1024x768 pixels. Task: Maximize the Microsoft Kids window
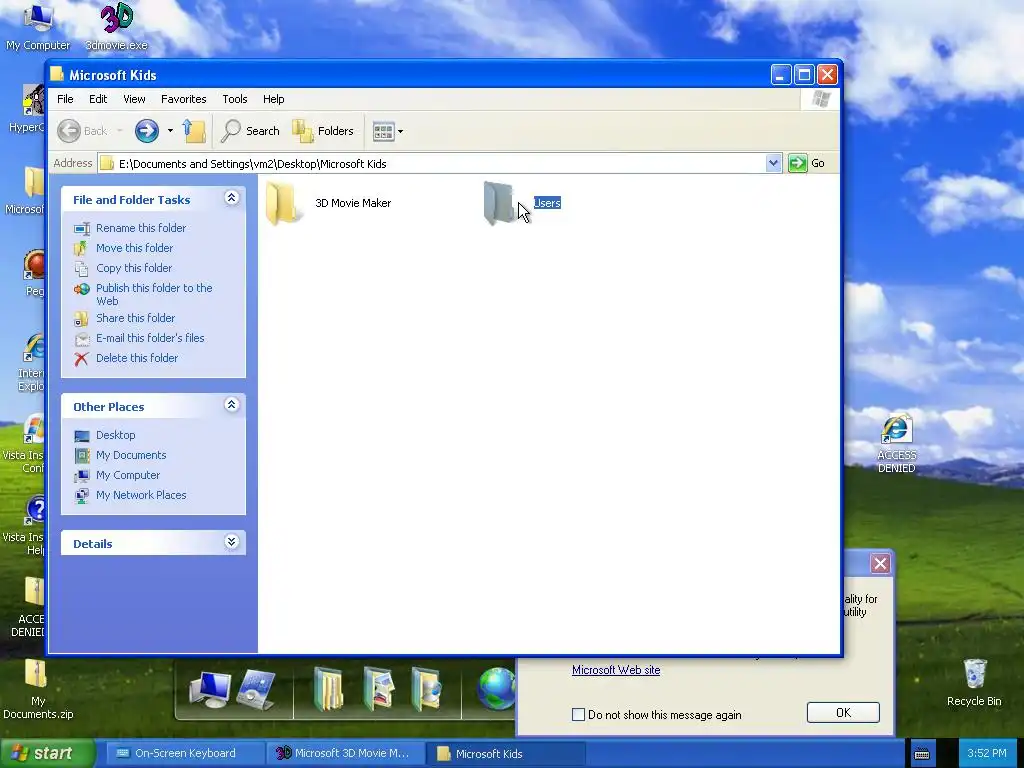click(804, 74)
